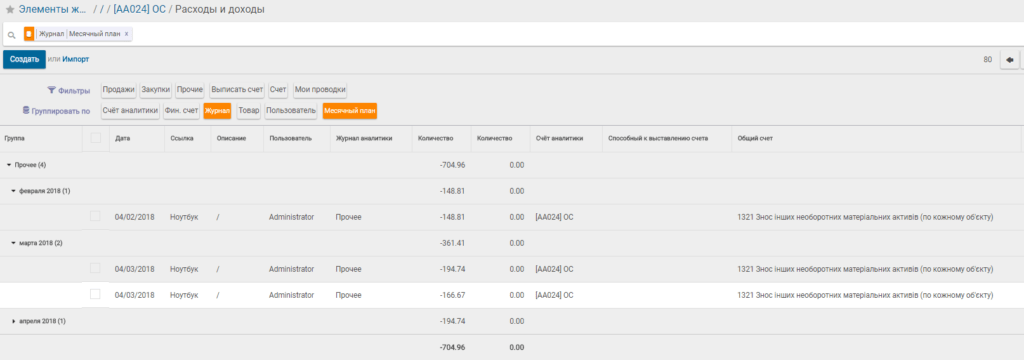1024x360 pixels.
Task: Click the search magnifier icon
Action: point(12,35)
